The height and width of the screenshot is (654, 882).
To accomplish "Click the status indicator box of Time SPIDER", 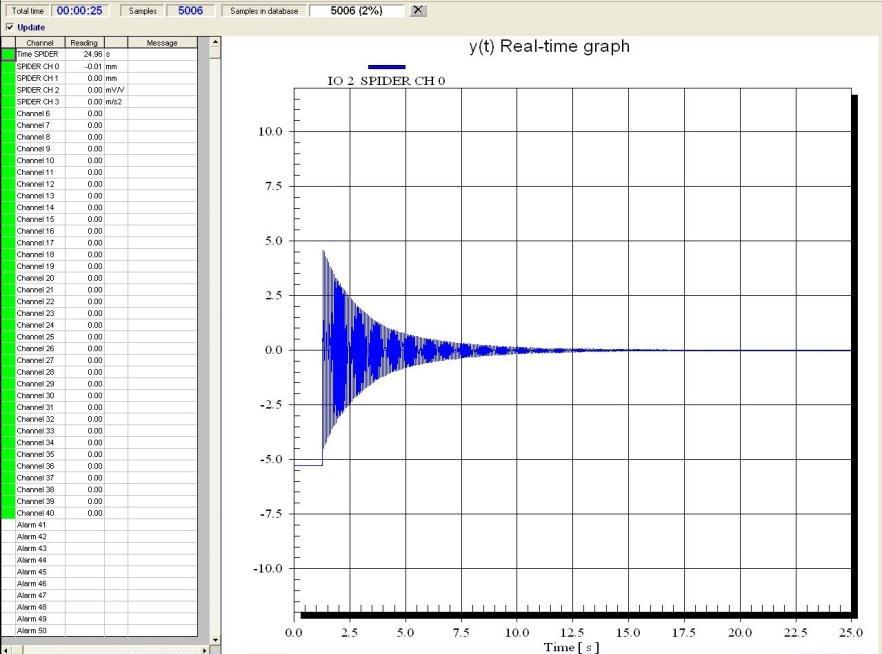I will point(8,54).
